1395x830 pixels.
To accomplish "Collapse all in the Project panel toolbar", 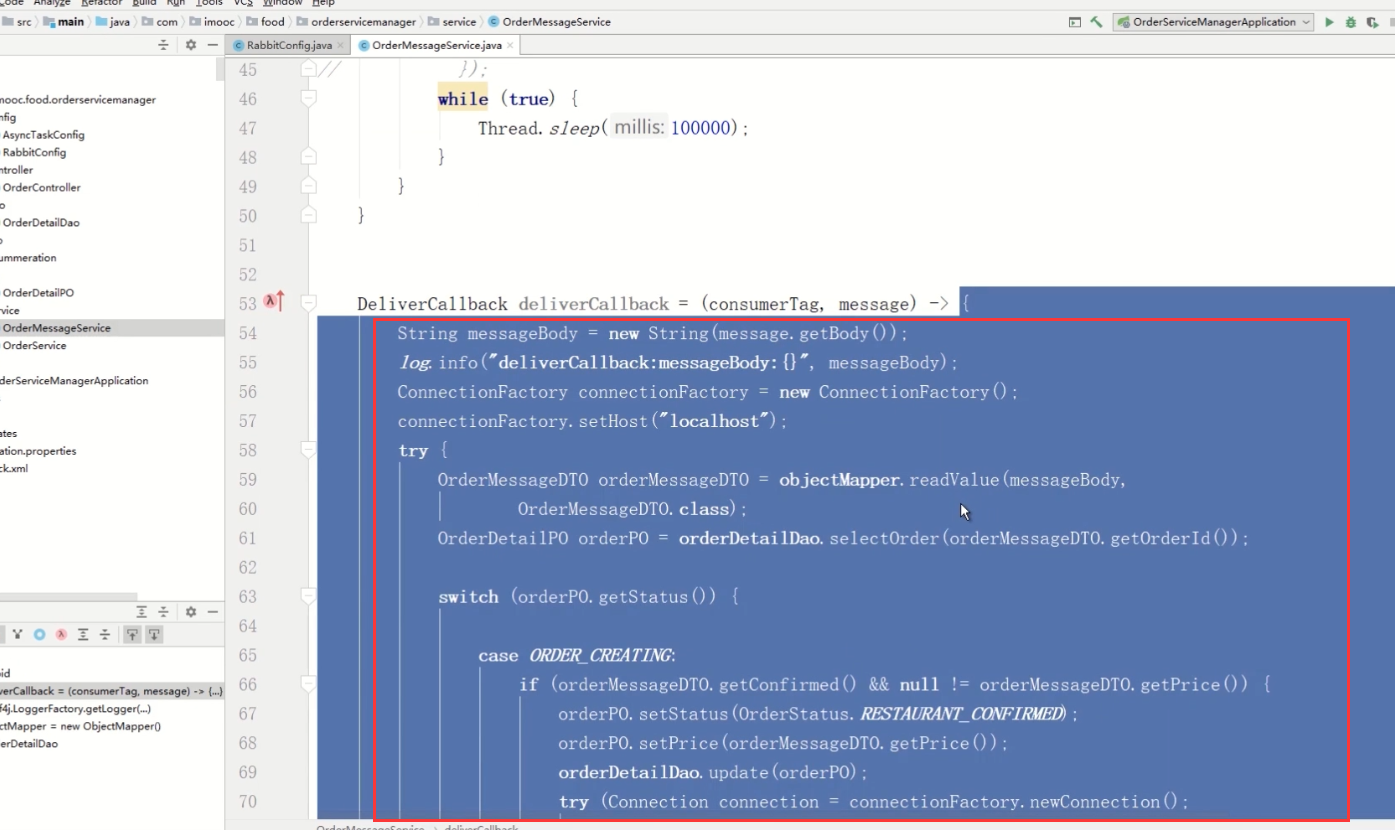I will point(164,45).
